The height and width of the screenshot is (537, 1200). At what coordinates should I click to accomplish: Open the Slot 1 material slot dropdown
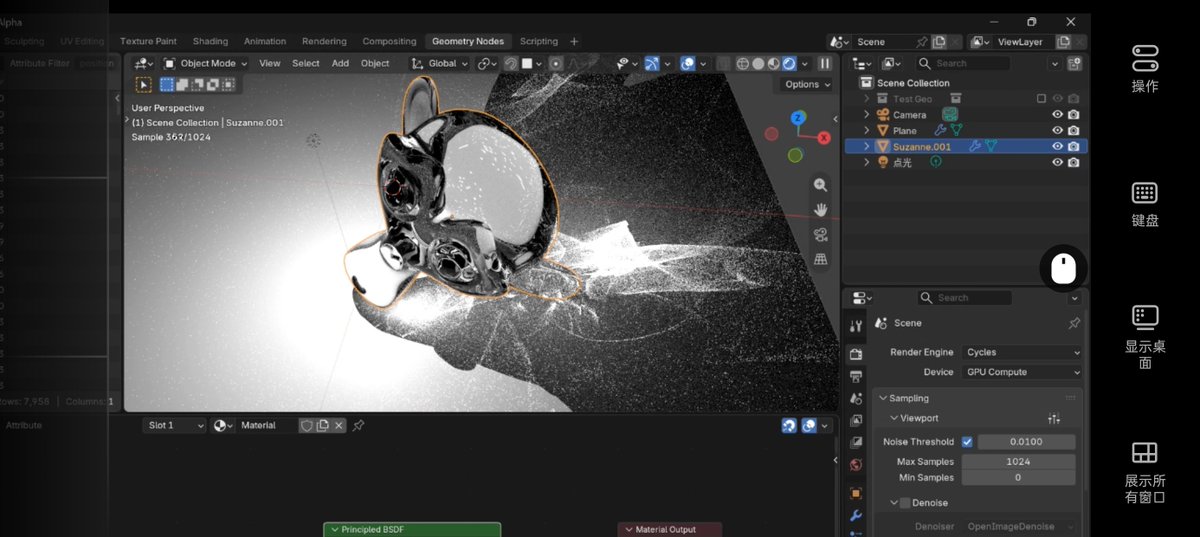tap(174, 425)
